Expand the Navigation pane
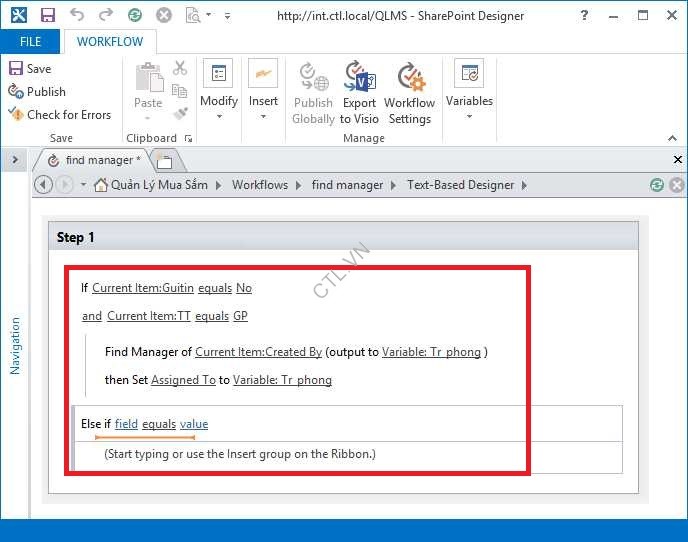The width and height of the screenshot is (688, 542). [x=15, y=160]
